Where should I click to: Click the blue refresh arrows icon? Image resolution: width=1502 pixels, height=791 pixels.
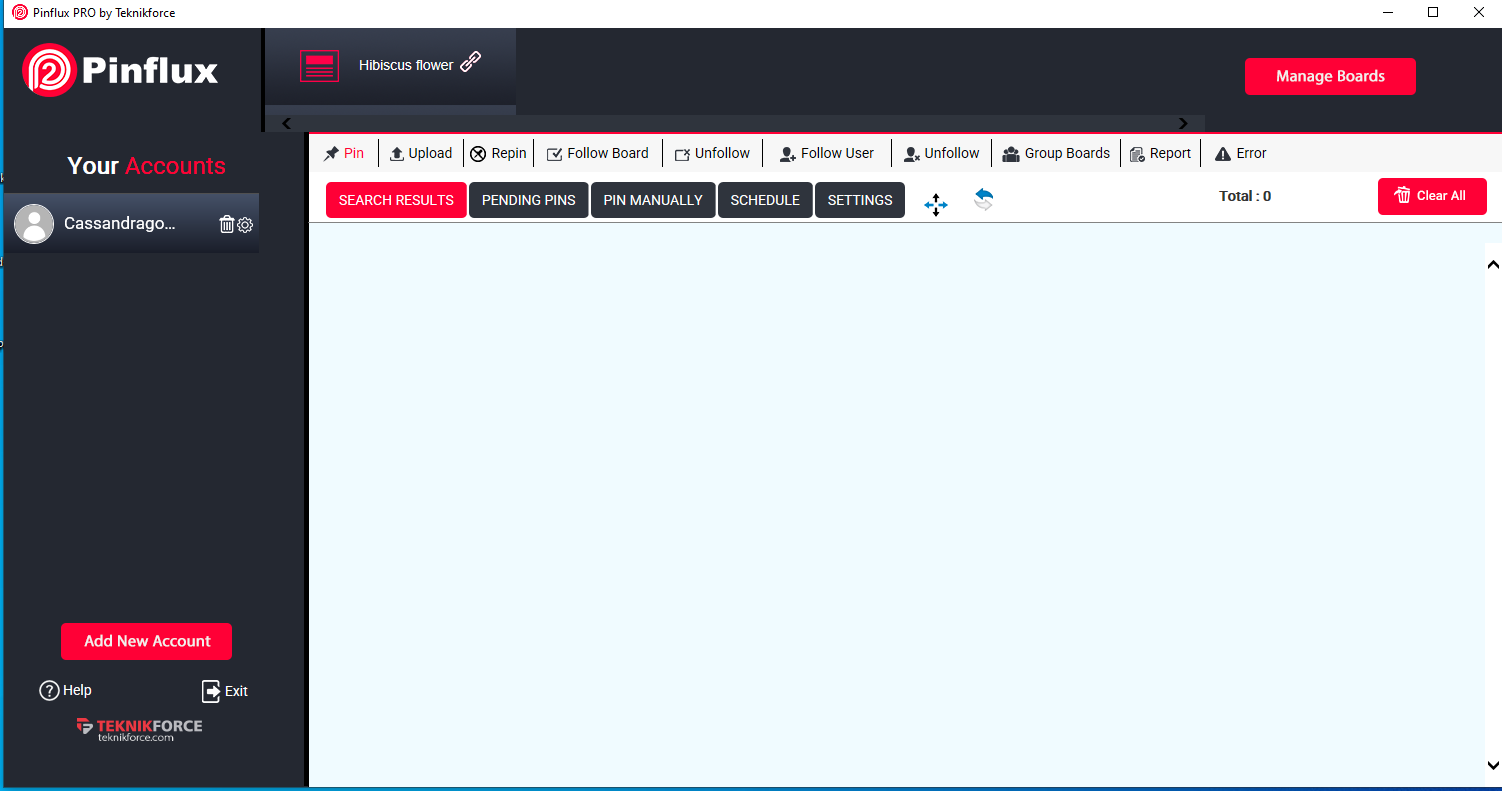(x=984, y=199)
